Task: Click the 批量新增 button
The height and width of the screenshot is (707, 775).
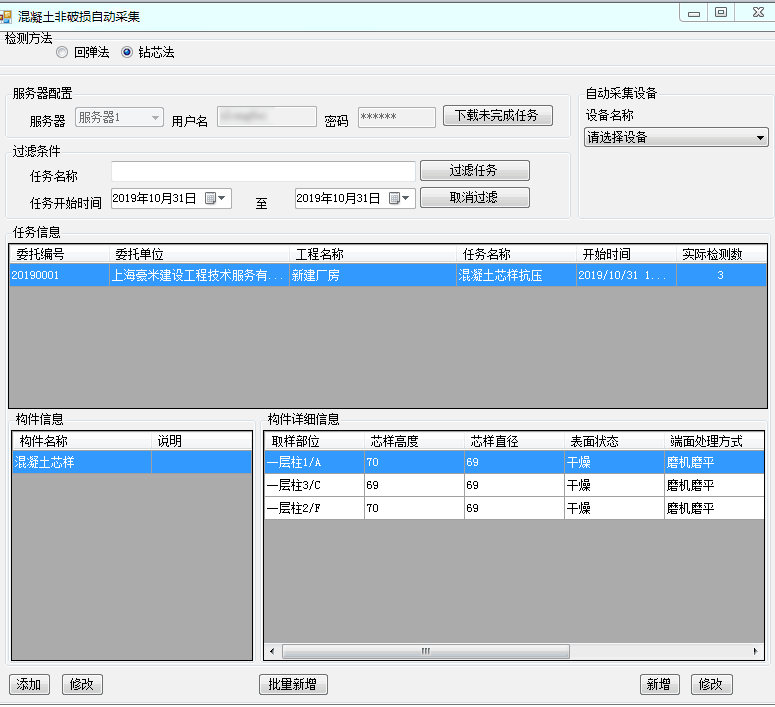Action: click(x=293, y=685)
